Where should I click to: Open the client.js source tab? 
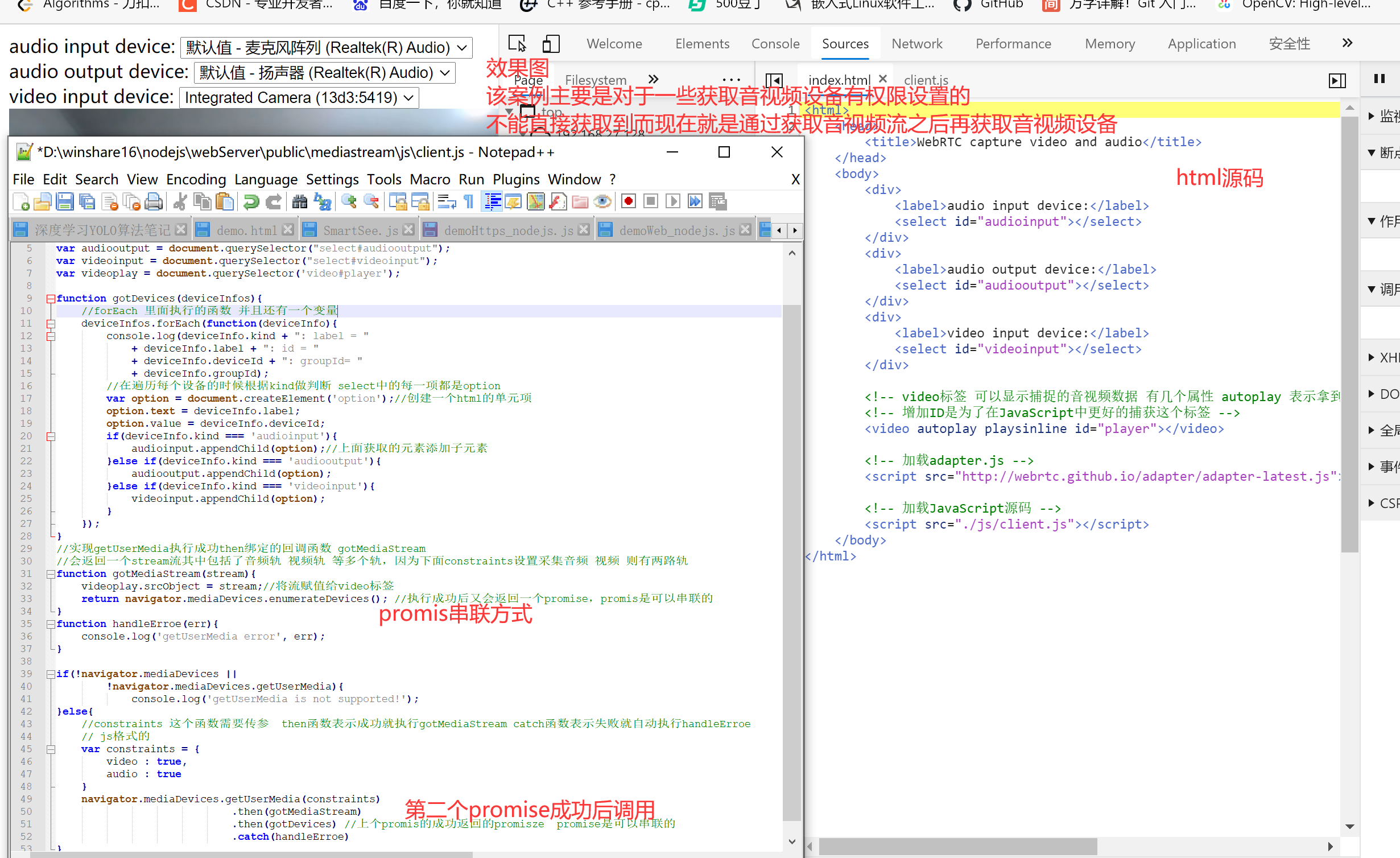926,80
